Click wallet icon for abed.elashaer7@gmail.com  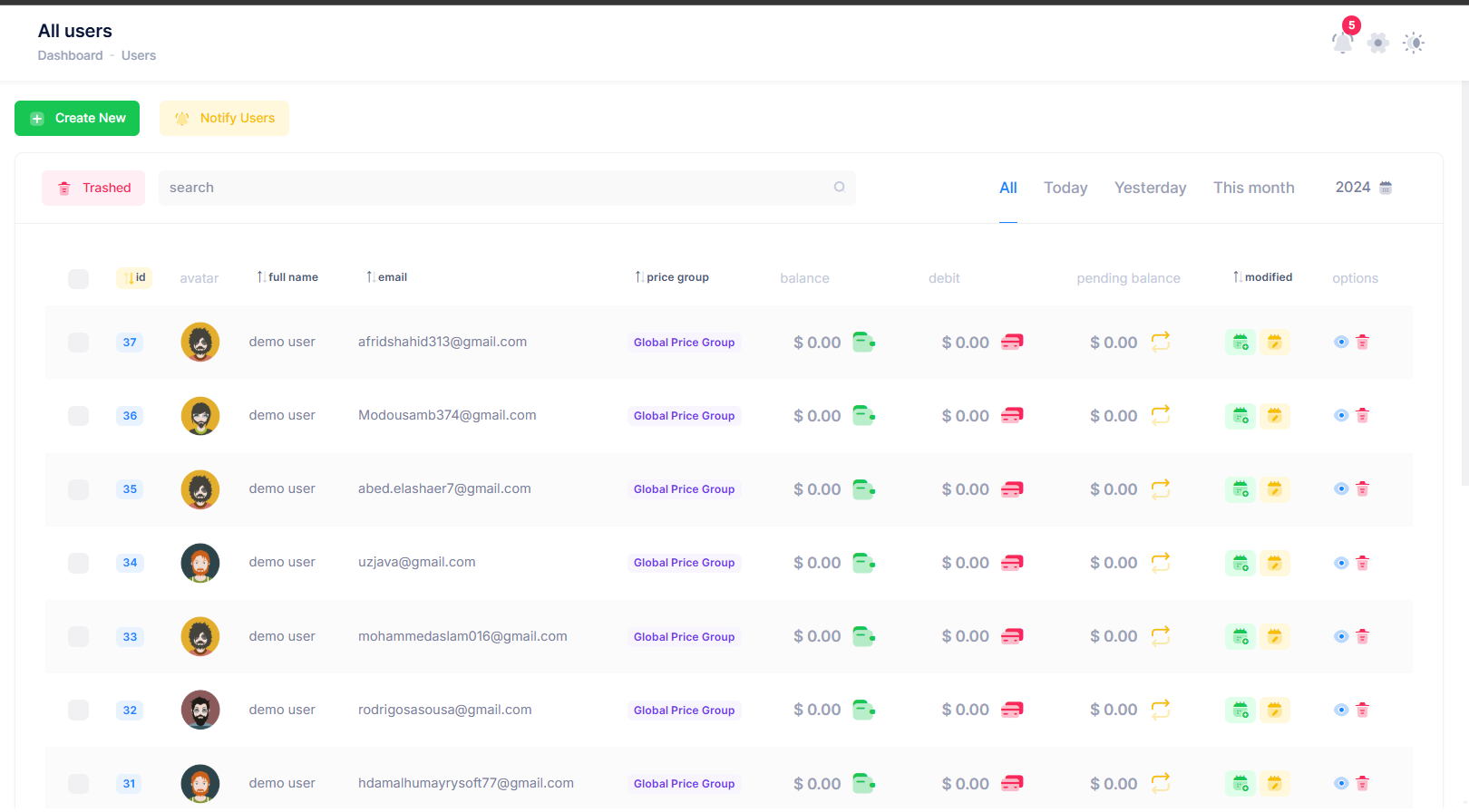tap(863, 489)
